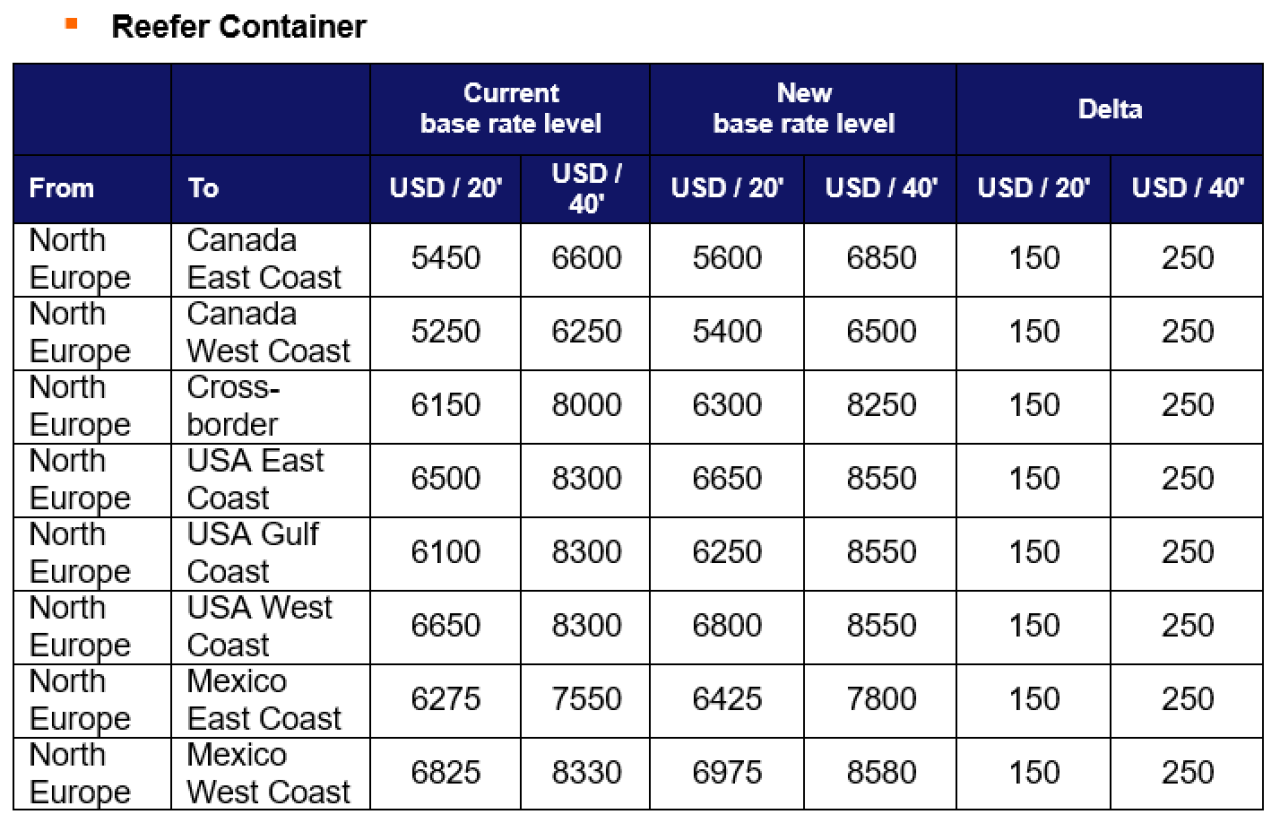This screenshot has height=823, width=1280.
Task: Click the USA West Coast cell
Action: (x=271, y=626)
